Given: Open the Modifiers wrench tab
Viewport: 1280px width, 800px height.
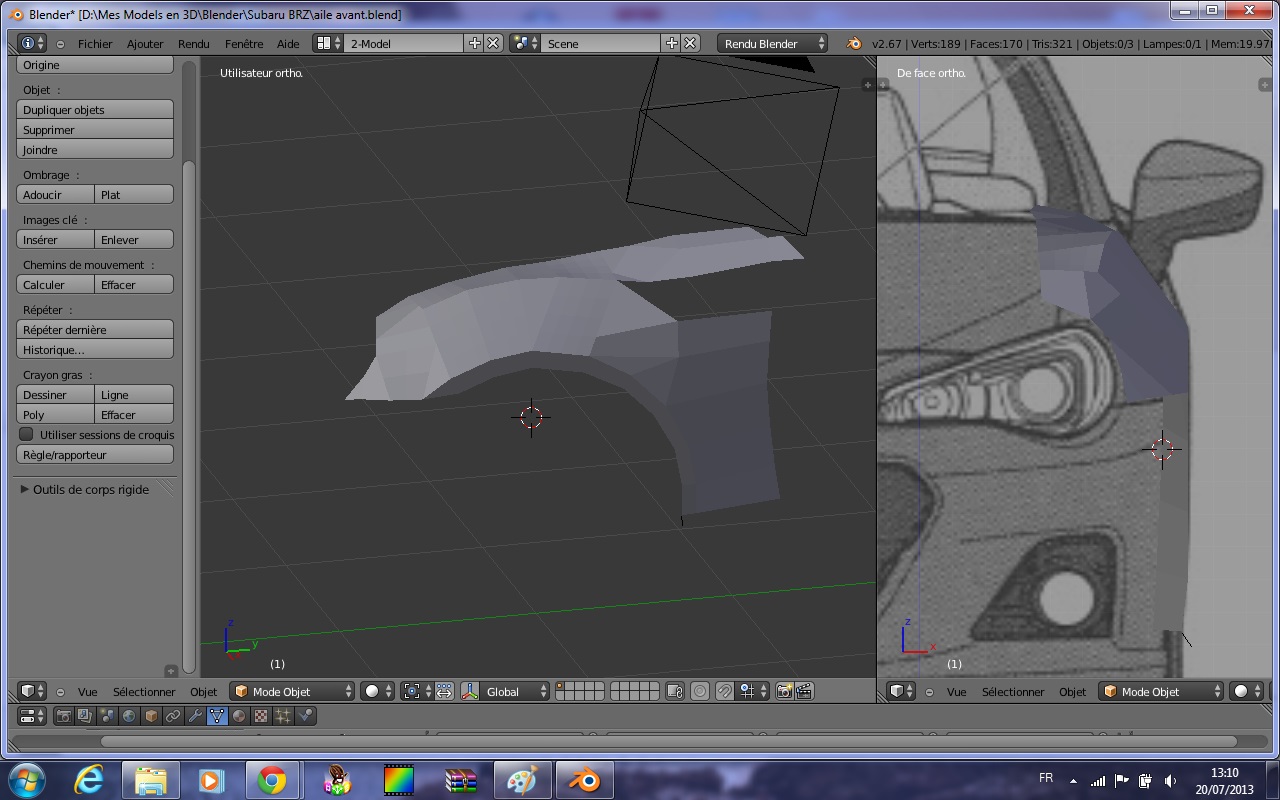Looking at the screenshot, I should [195, 716].
